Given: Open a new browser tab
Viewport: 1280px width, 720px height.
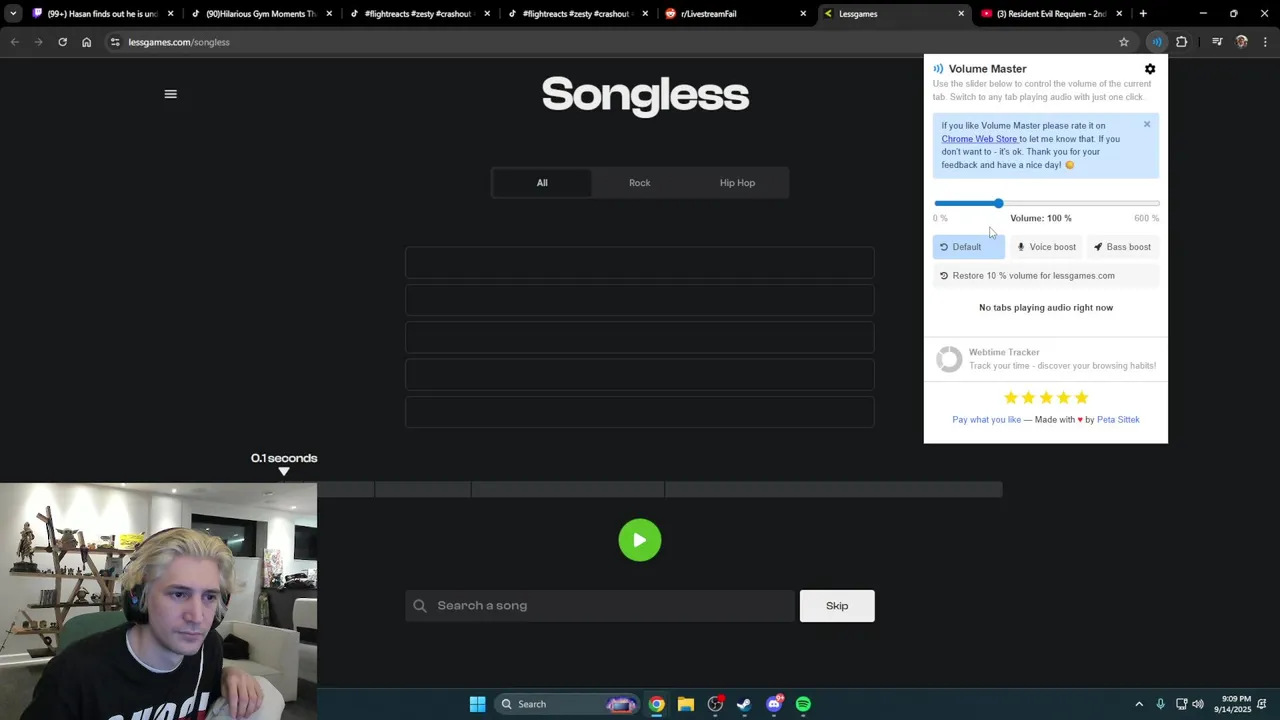Looking at the screenshot, I should 1143,14.
